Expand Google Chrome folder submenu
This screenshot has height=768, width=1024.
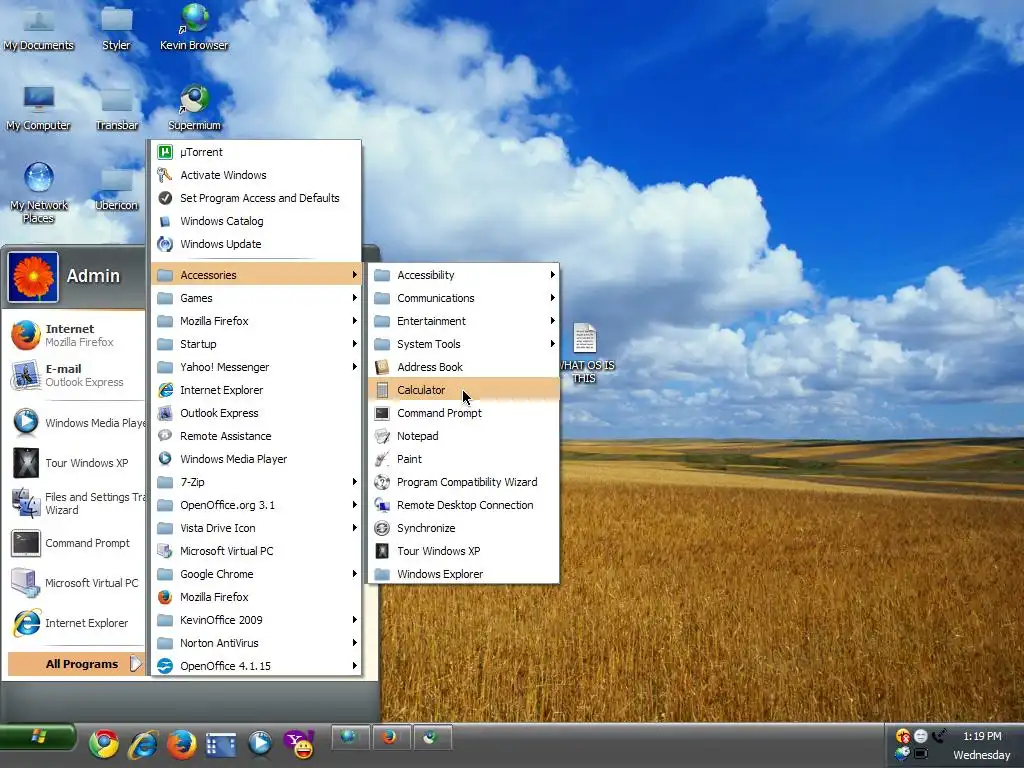pyautogui.click(x=257, y=574)
